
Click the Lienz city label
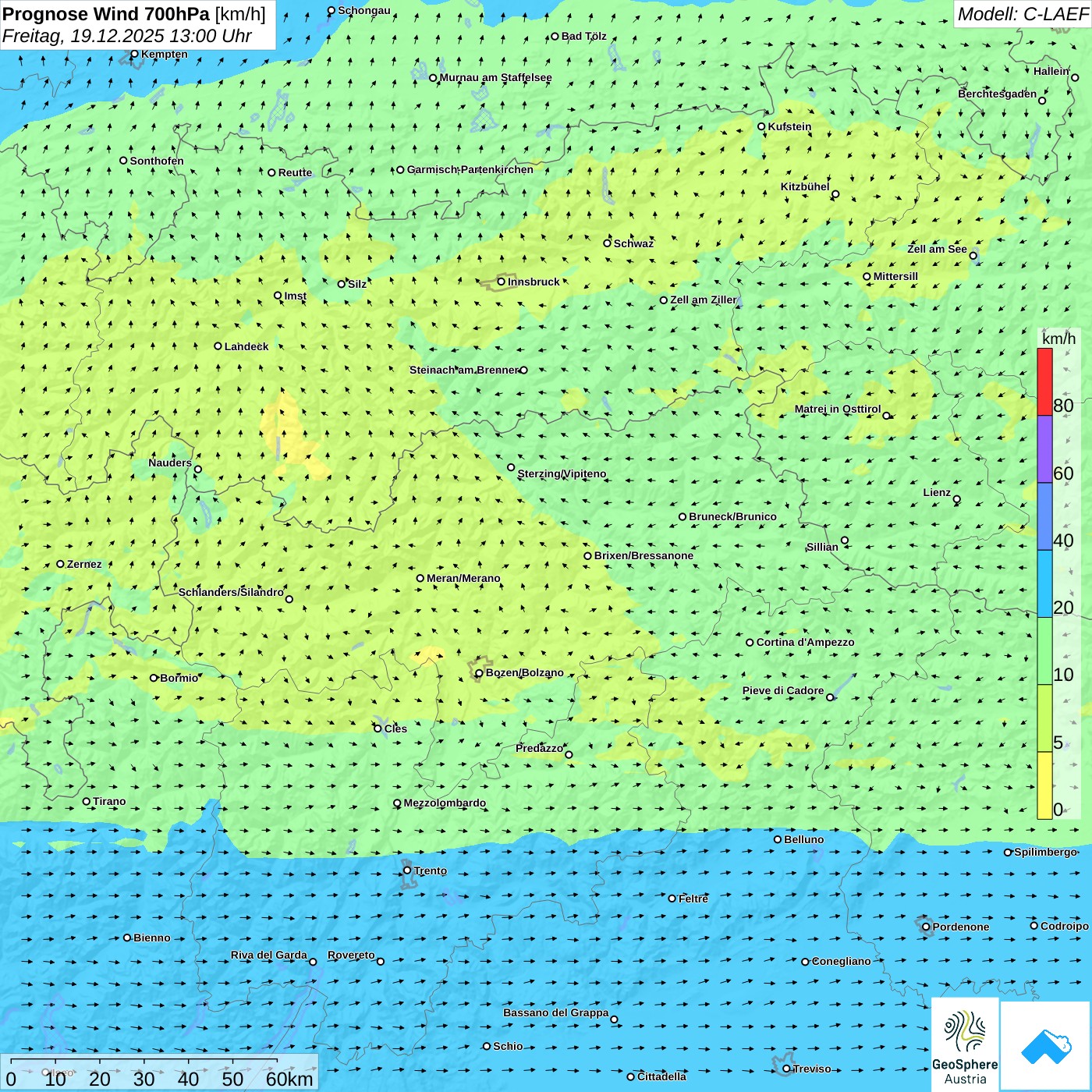pyautogui.click(x=937, y=492)
